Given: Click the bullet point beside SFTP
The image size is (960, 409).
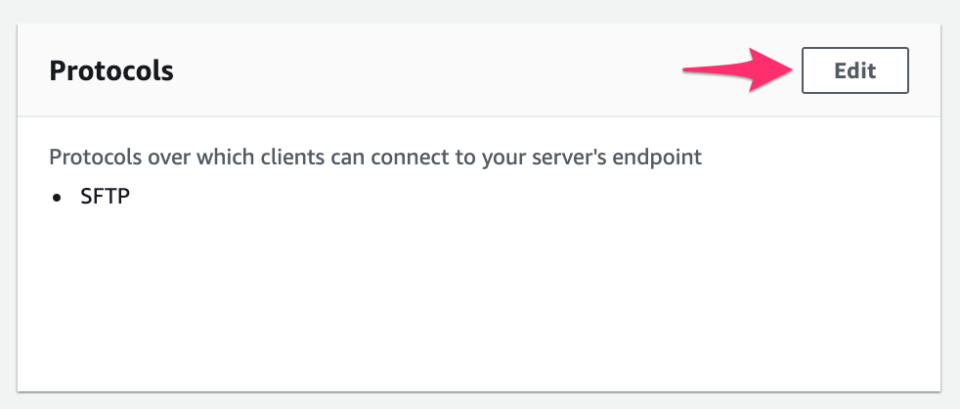Looking at the screenshot, I should 58,198.
